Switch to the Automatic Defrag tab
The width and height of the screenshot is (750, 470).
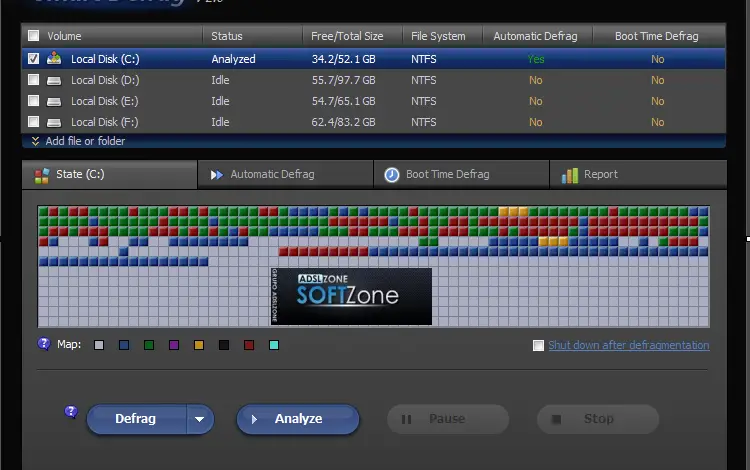point(272,174)
